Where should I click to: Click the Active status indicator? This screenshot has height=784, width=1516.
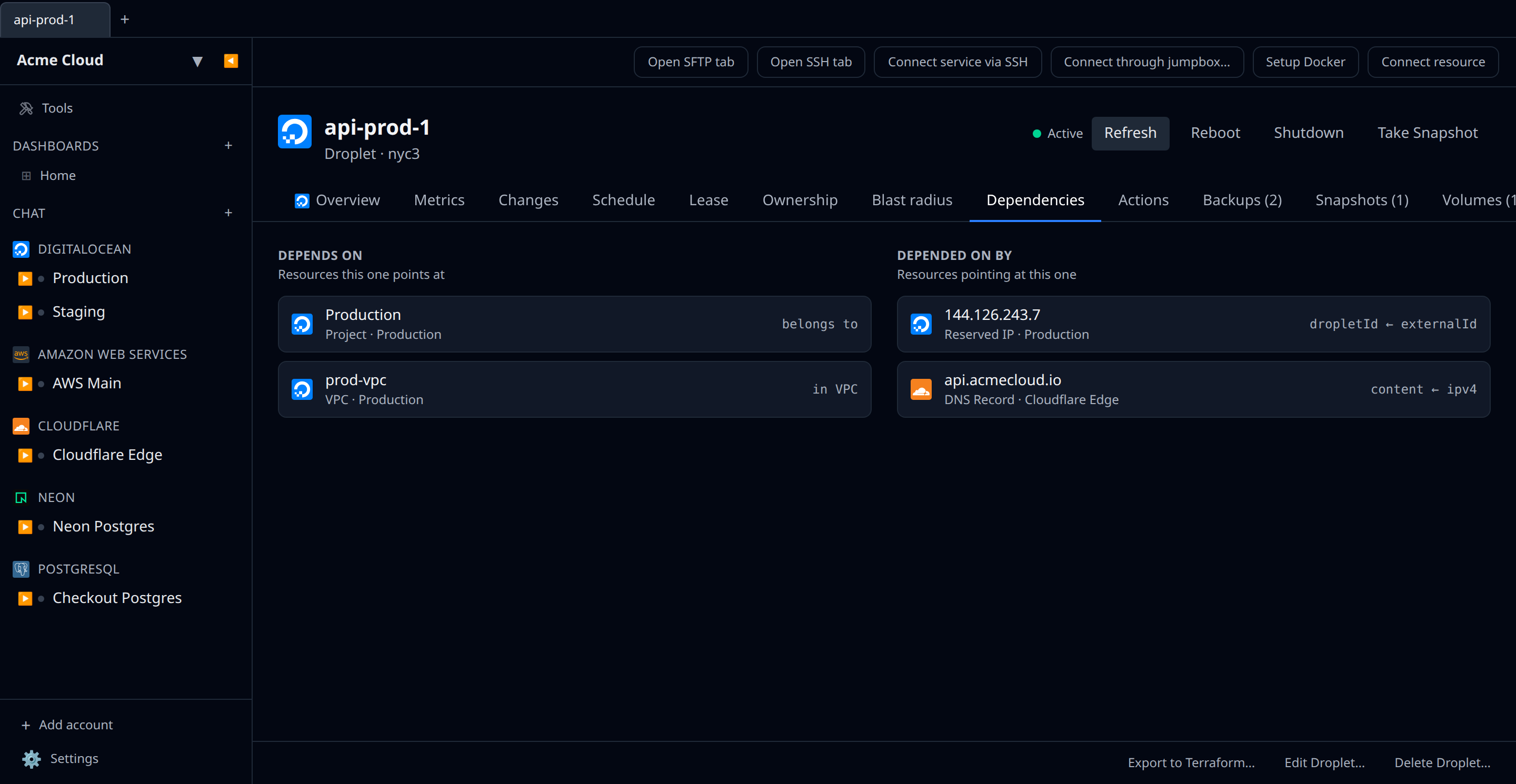tap(1058, 134)
